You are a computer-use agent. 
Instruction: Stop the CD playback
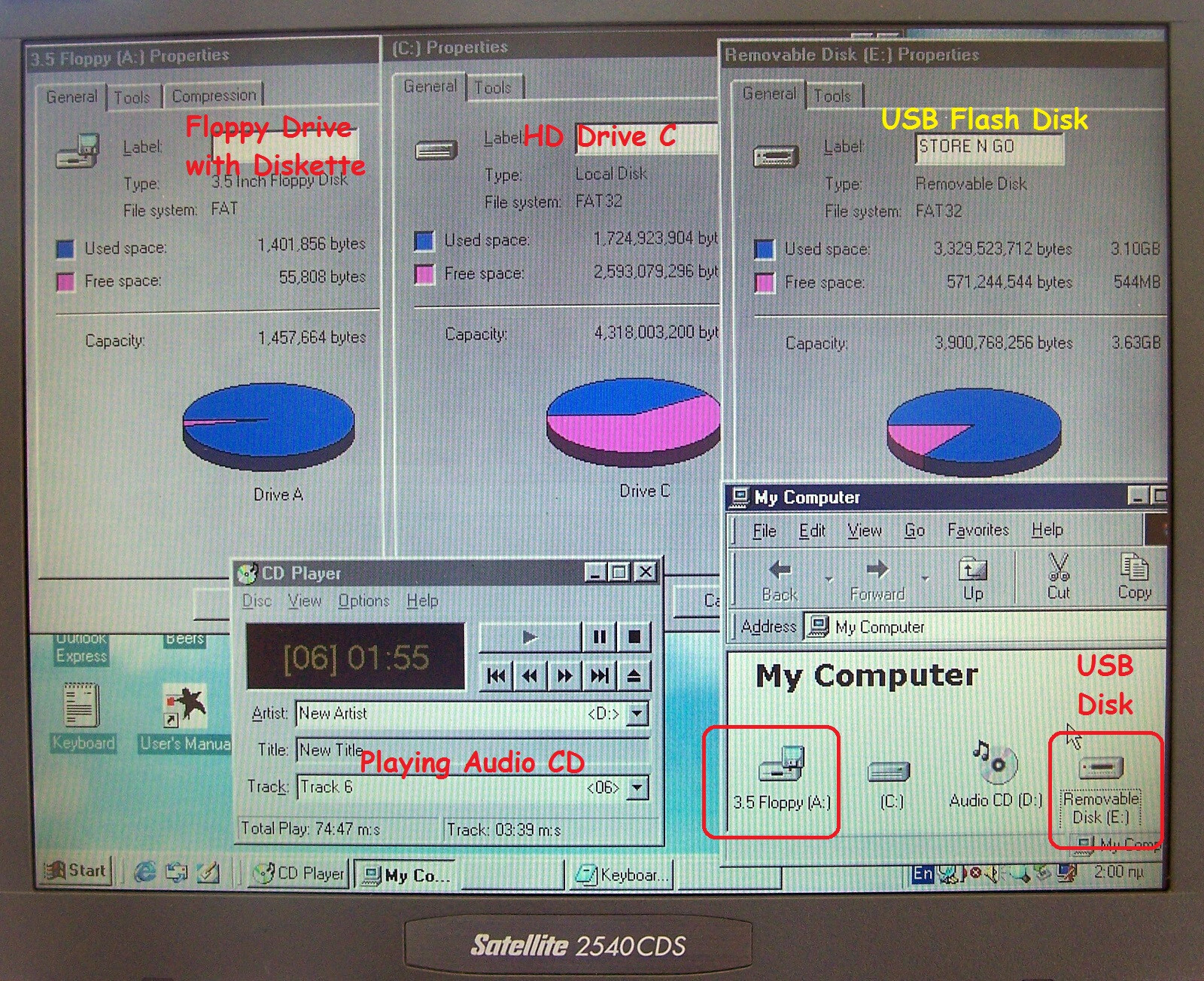tap(634, 638)
